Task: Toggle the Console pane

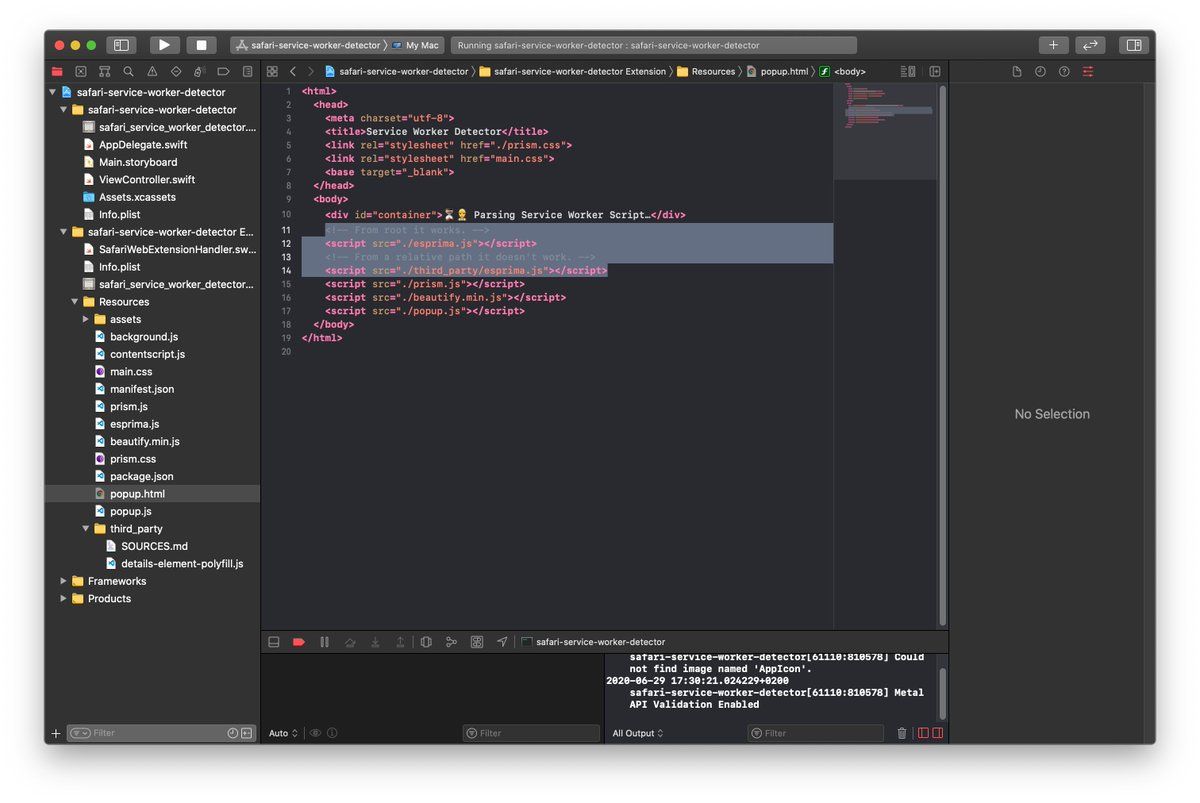Action: pos(937,733)
